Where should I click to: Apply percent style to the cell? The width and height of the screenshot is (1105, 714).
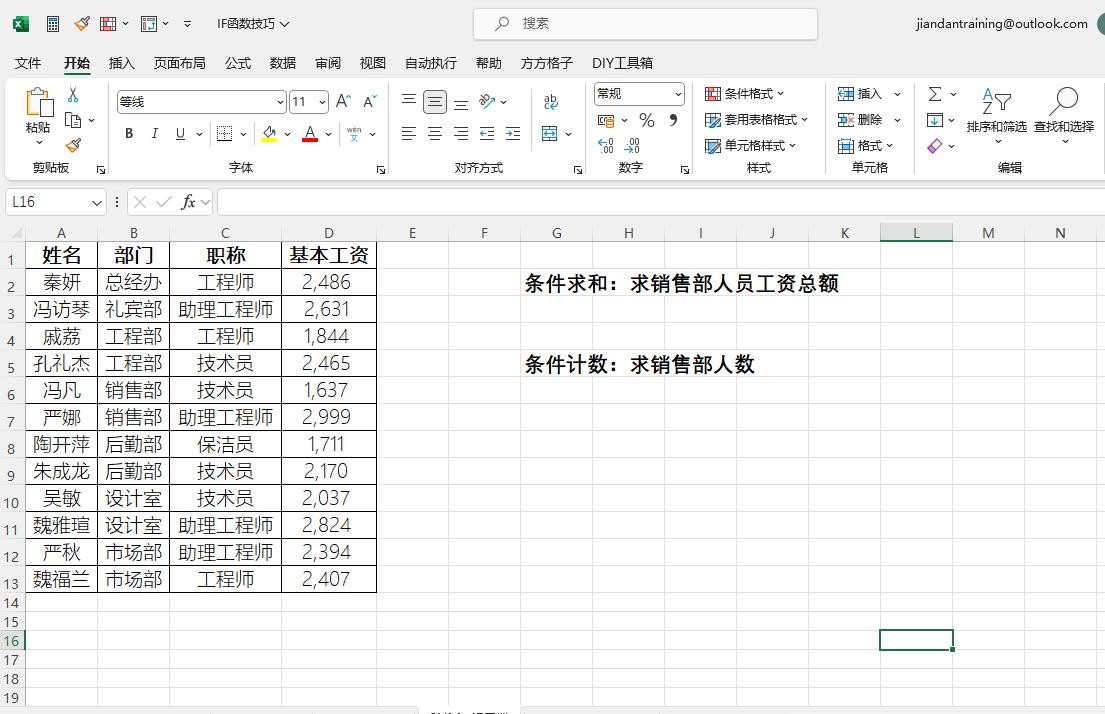pos(647,120)
